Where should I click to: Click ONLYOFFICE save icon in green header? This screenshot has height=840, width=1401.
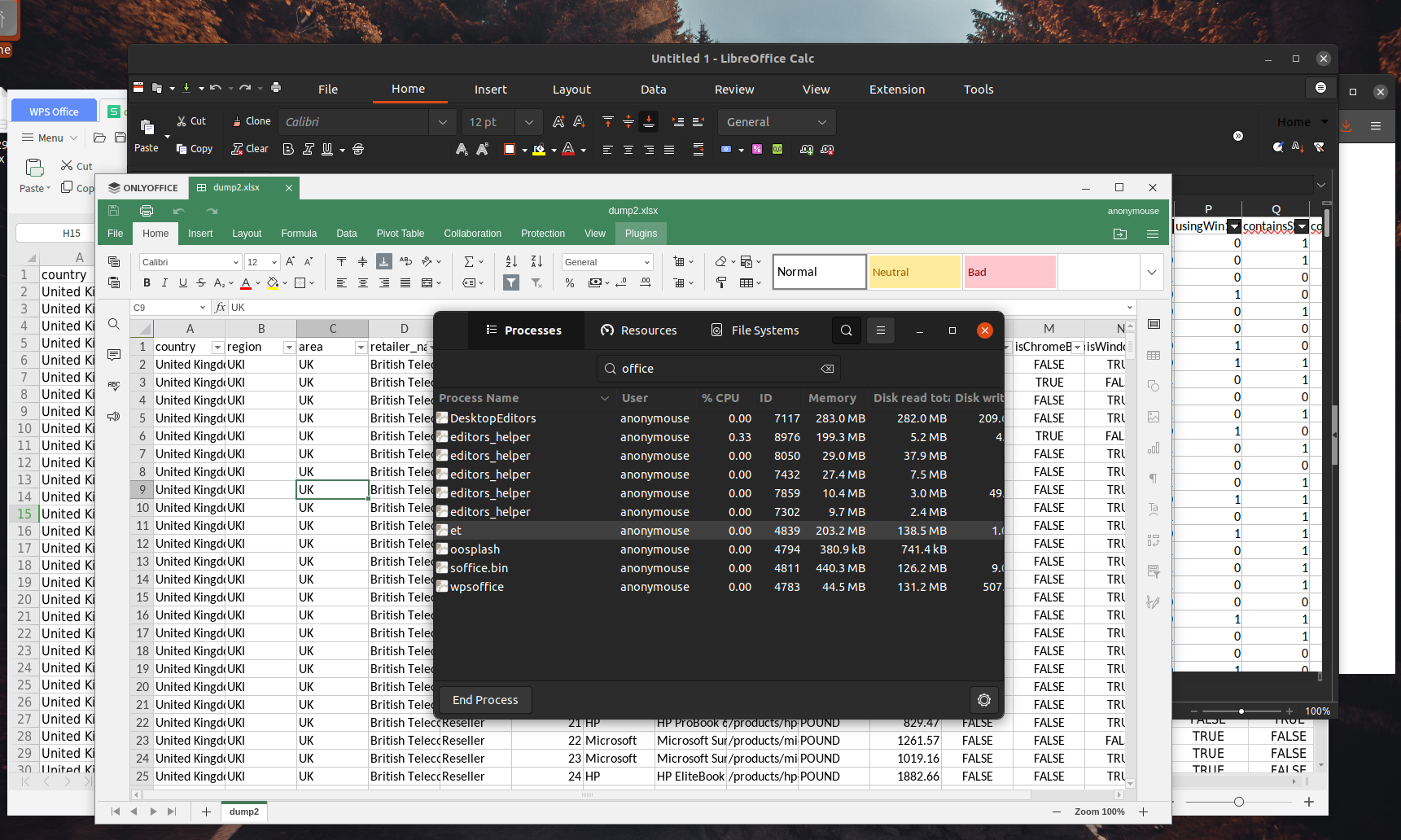pyautogui.click(x=114, y=211)
